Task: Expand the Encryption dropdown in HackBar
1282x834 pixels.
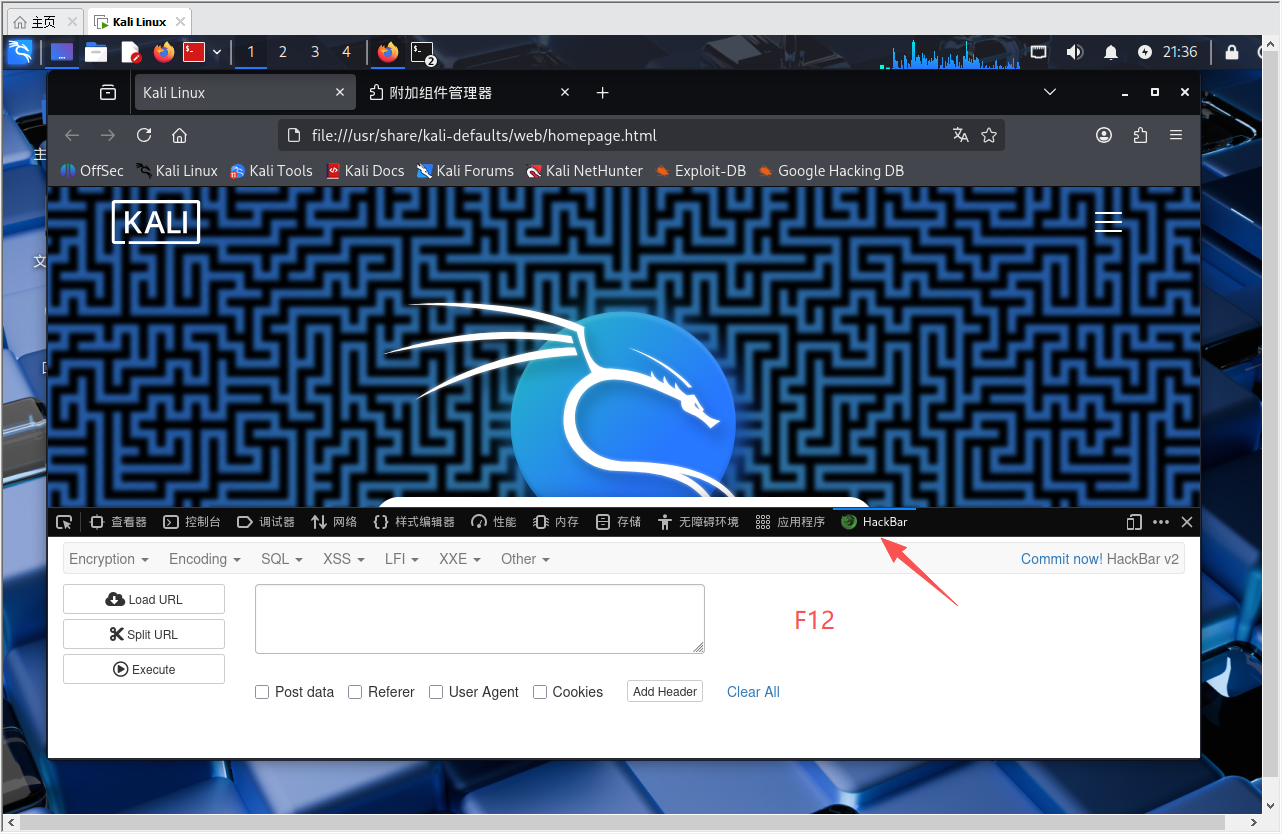Action: click(x=109, y=559)
